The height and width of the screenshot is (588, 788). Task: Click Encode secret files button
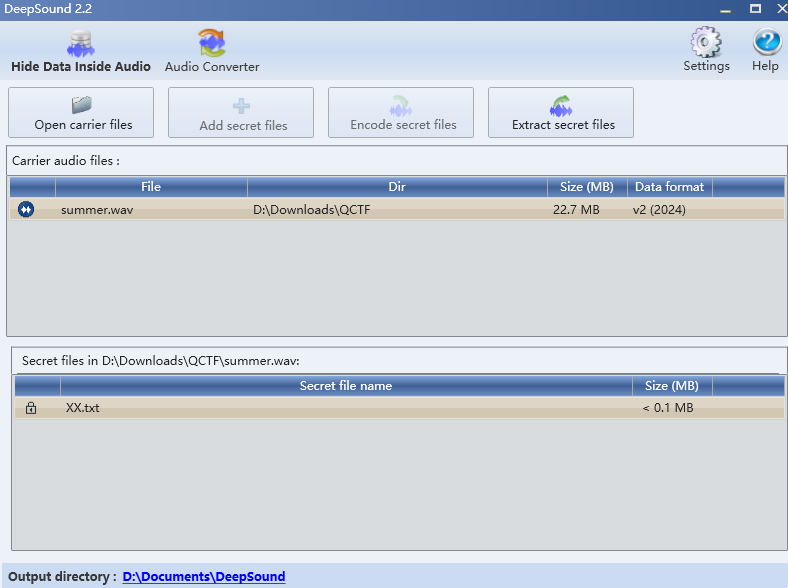click(401, 113)
